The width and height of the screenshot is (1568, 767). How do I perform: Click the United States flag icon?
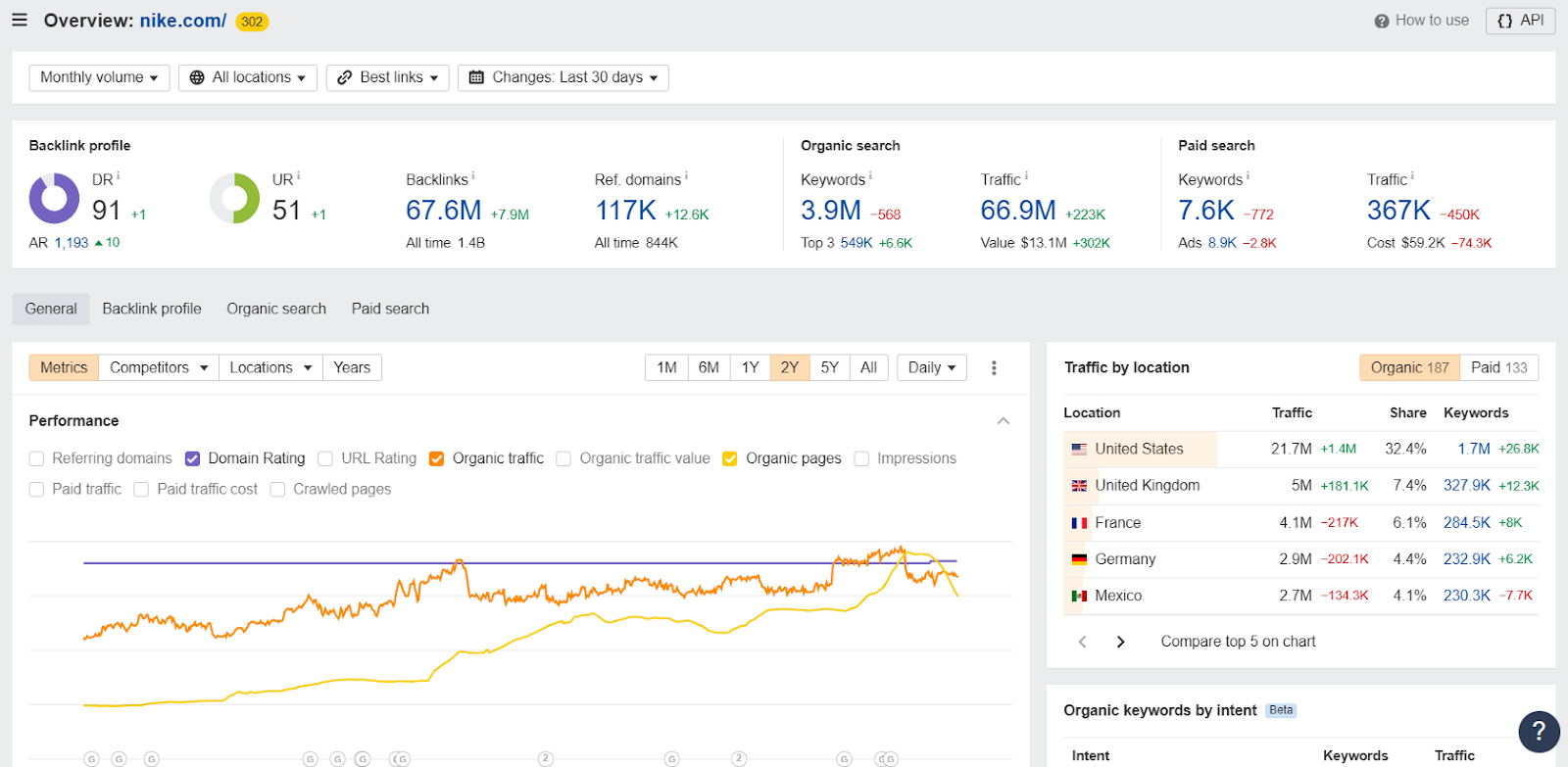[1079, 449]
